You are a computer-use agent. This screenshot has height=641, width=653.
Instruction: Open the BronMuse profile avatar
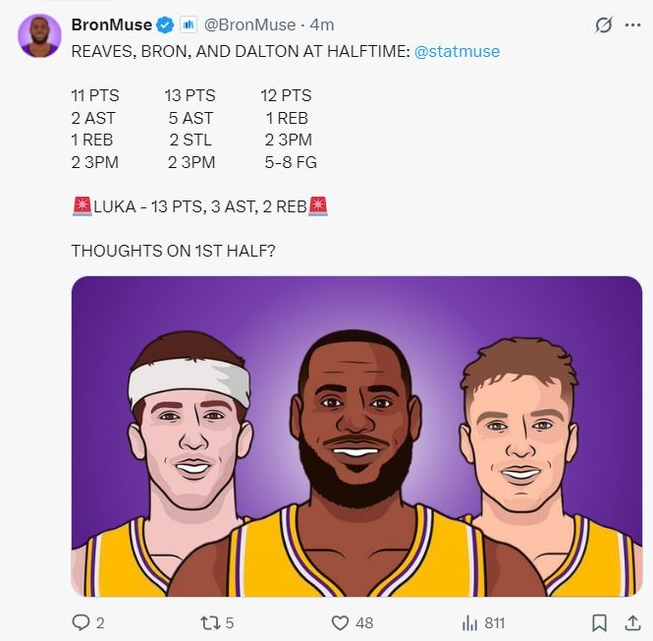point(40,35)
